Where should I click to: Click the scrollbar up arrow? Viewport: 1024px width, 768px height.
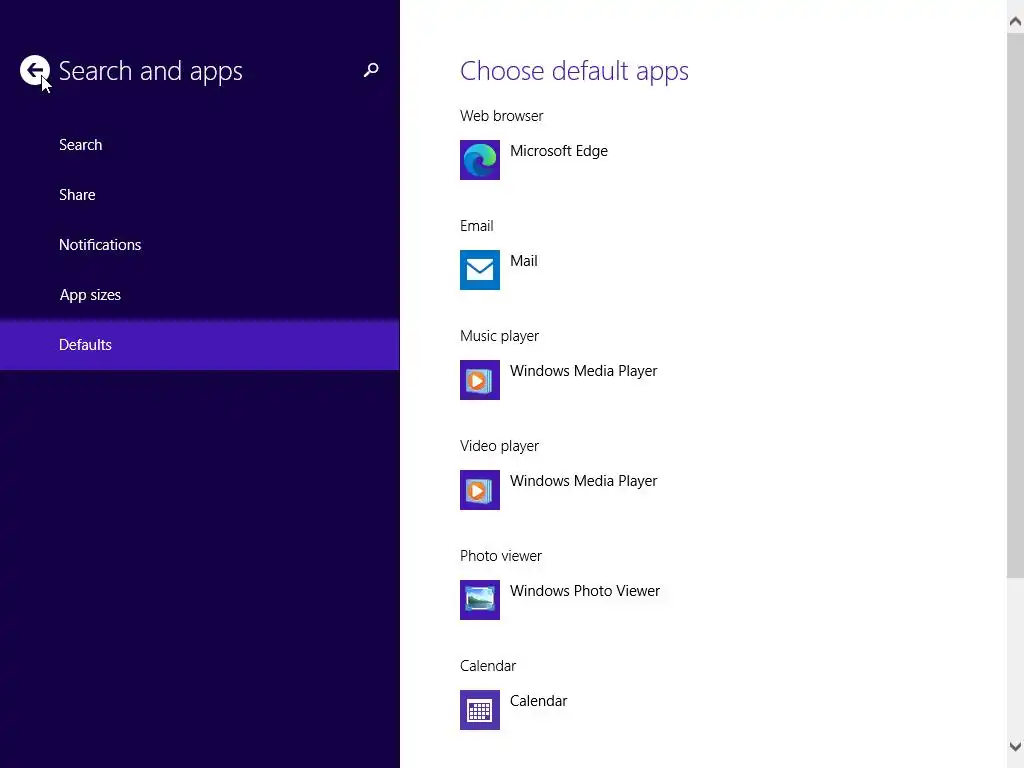click(x=1015, y=22)
